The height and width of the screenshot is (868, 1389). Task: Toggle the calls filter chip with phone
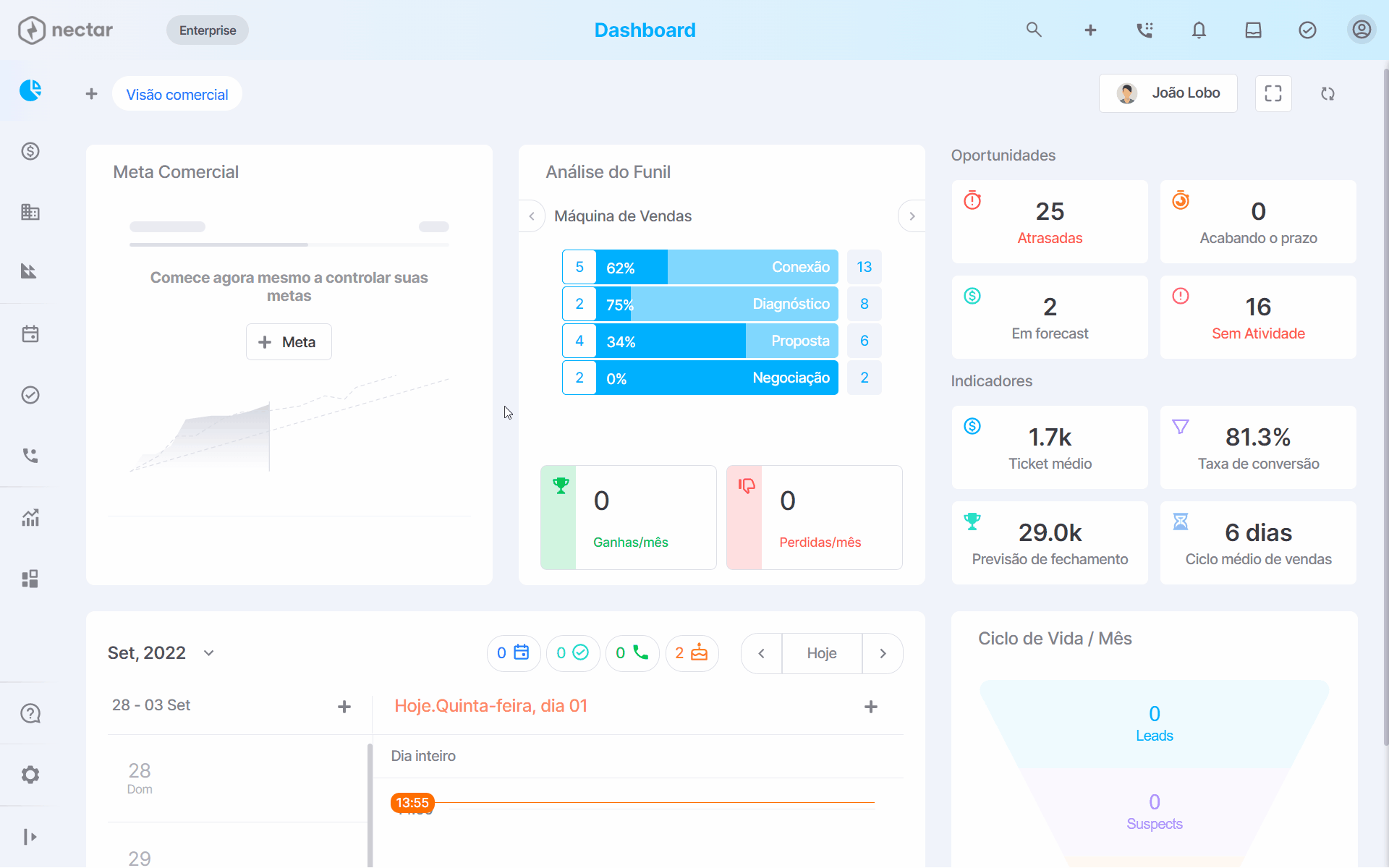(632, 653)
